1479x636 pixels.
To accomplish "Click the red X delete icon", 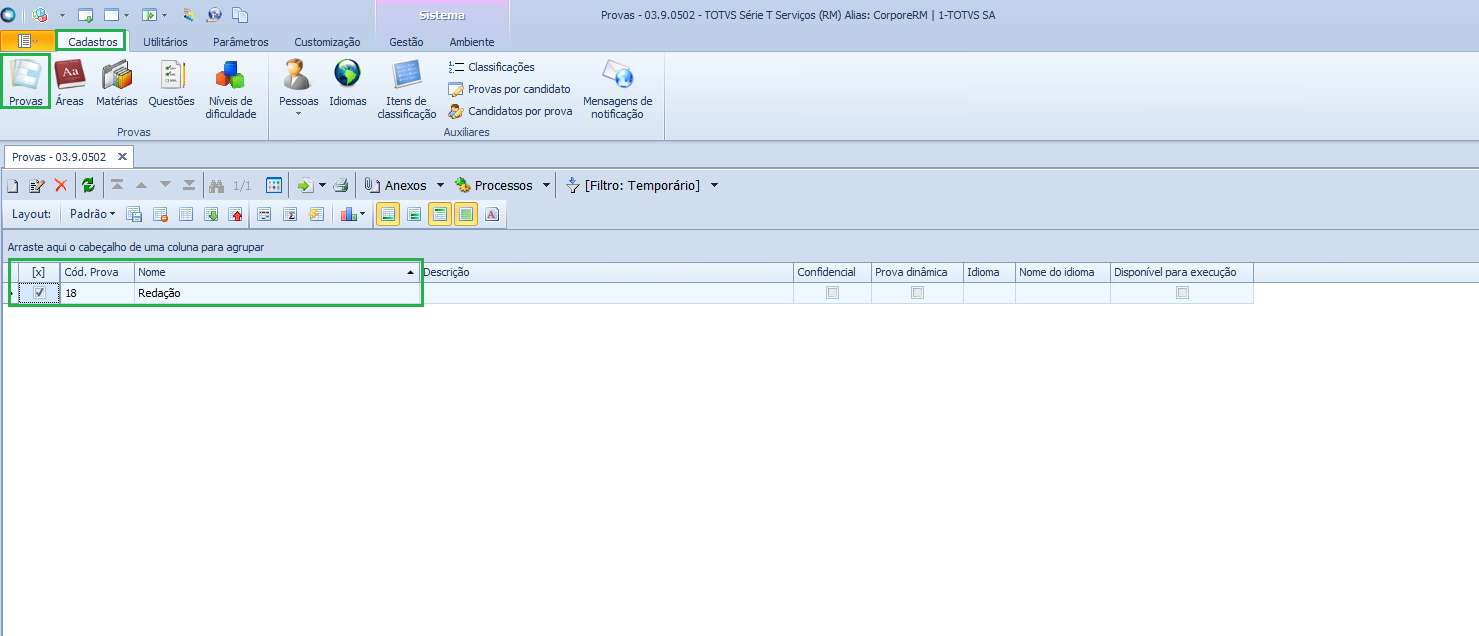I will [61, 185].
